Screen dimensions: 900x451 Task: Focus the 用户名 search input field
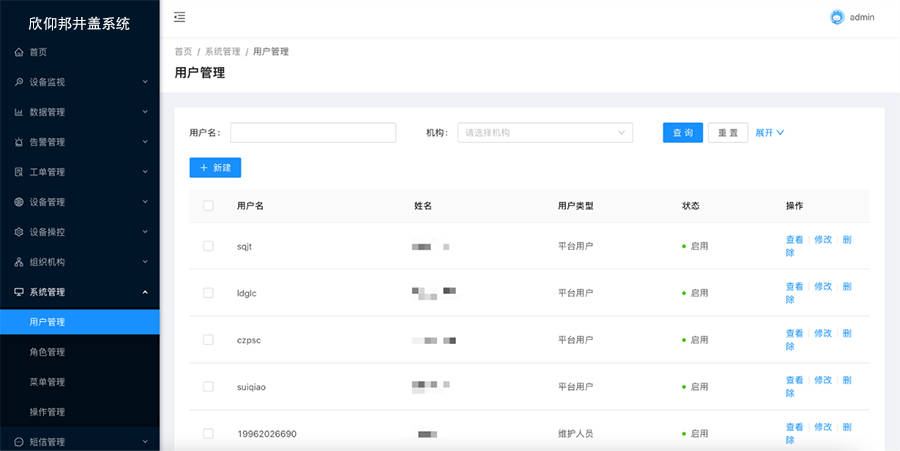[x=313, y=133]
